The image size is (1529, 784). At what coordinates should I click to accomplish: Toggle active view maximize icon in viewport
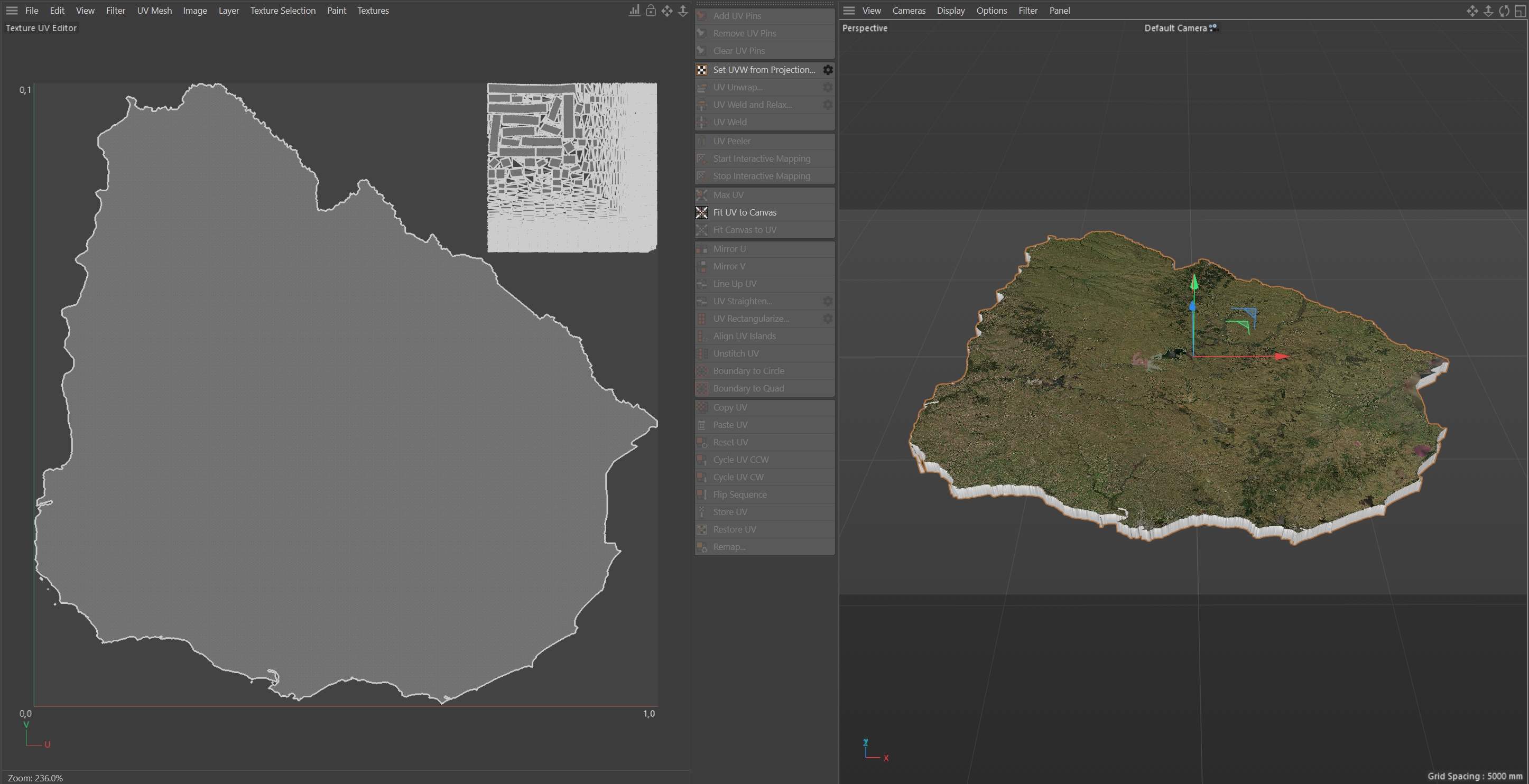[x=1519, y=11]
